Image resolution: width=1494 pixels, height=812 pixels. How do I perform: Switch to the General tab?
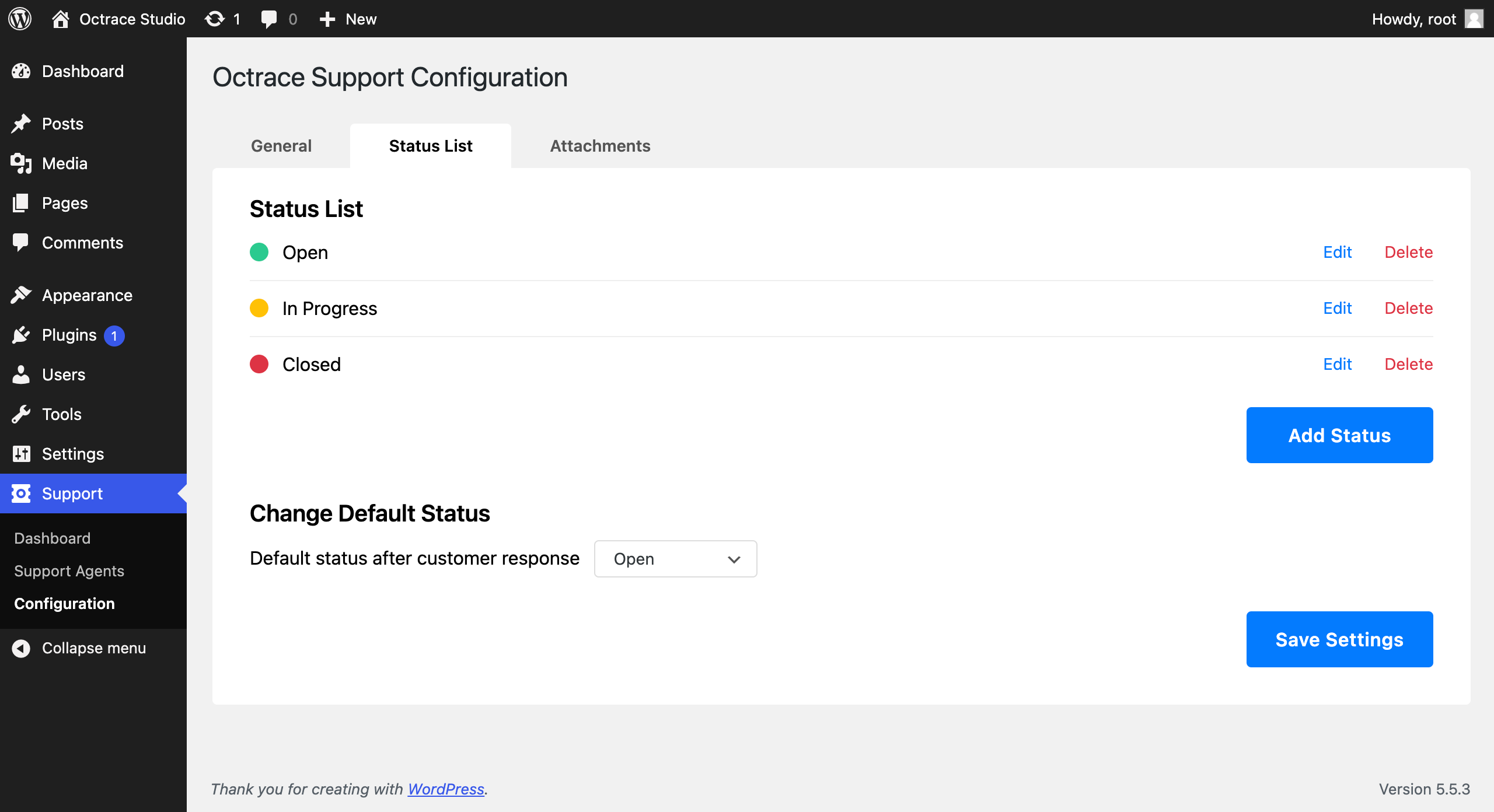281,146
